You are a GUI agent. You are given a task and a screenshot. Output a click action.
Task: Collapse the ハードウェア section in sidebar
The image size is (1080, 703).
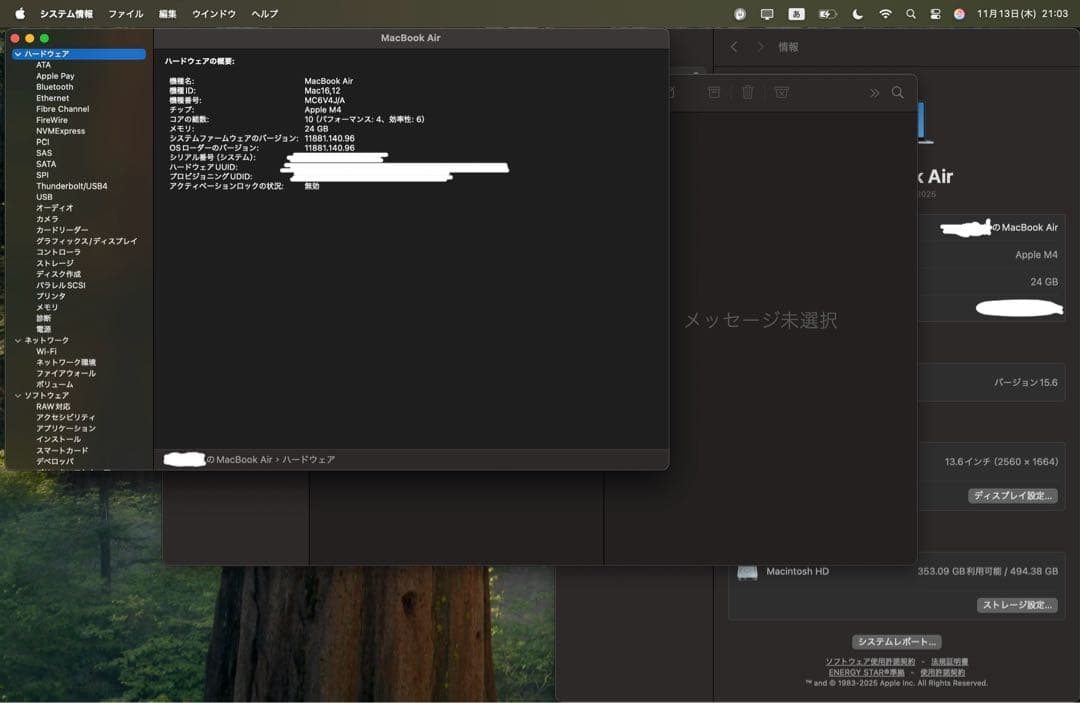[x=18, y=52]
